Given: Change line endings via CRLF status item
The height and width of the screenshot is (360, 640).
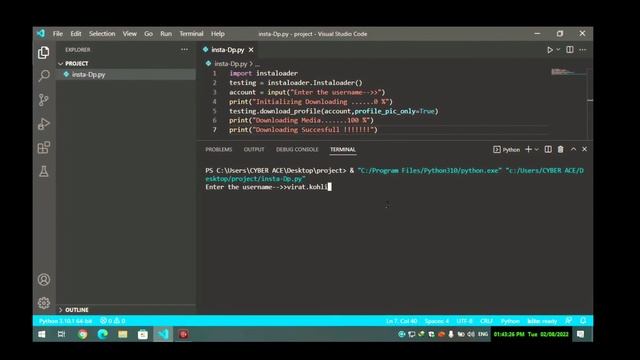Looking at the screenshot, I should 486,321.
